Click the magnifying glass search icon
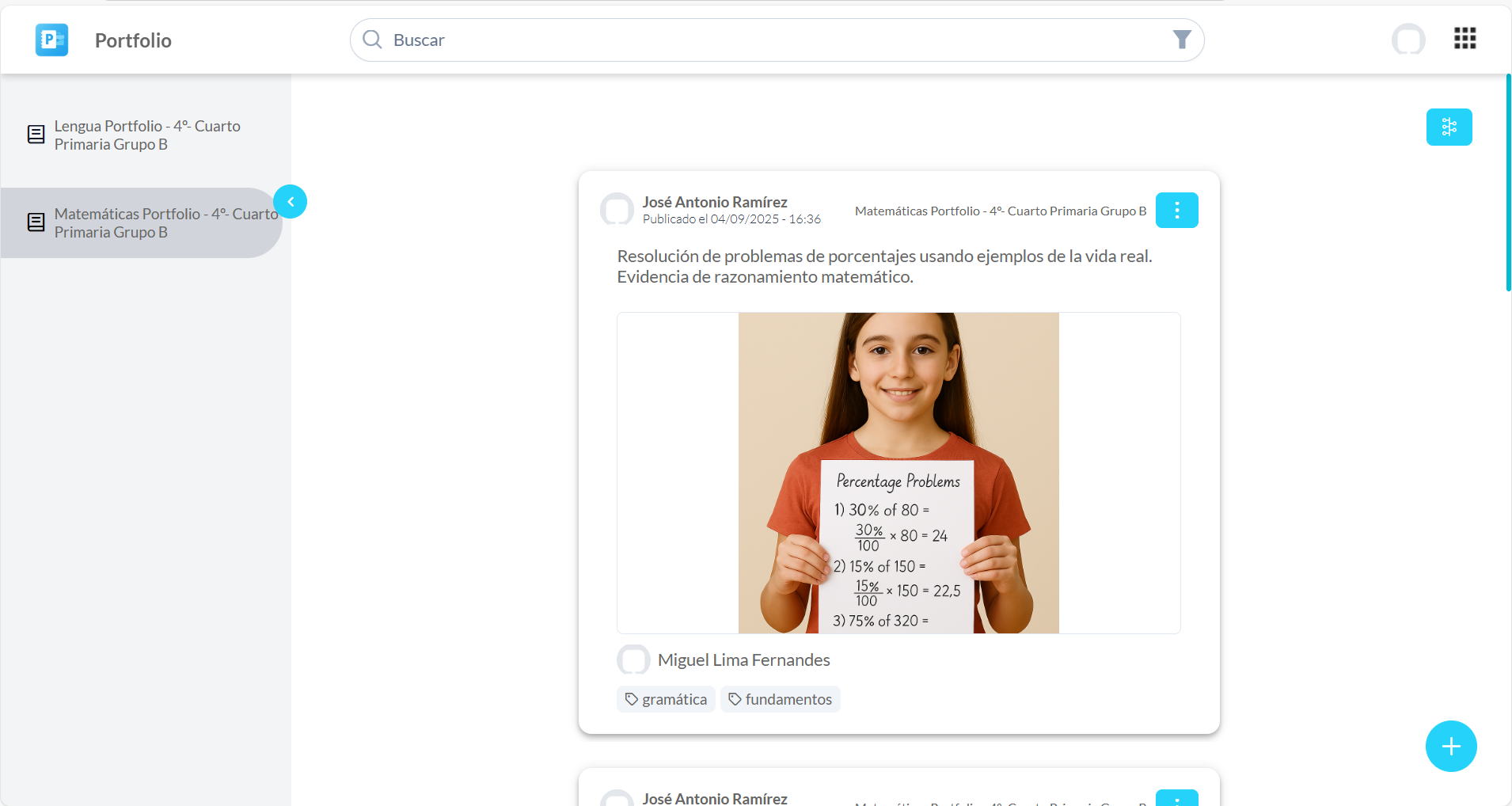This screenshot has height=806, width=1512. pos(372,40)
